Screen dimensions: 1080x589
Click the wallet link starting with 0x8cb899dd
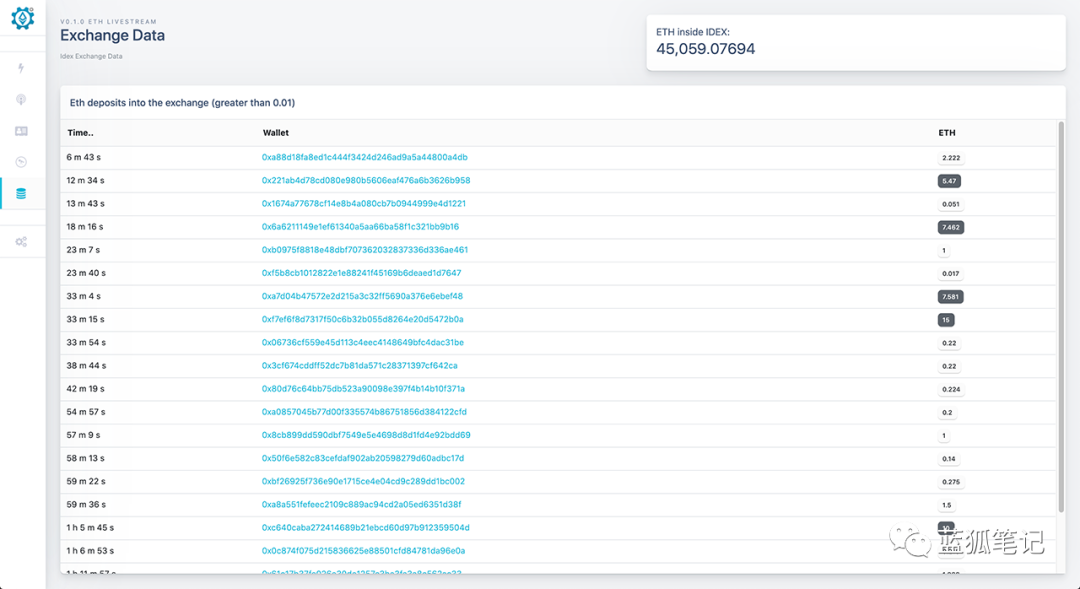tap(366, 435)
